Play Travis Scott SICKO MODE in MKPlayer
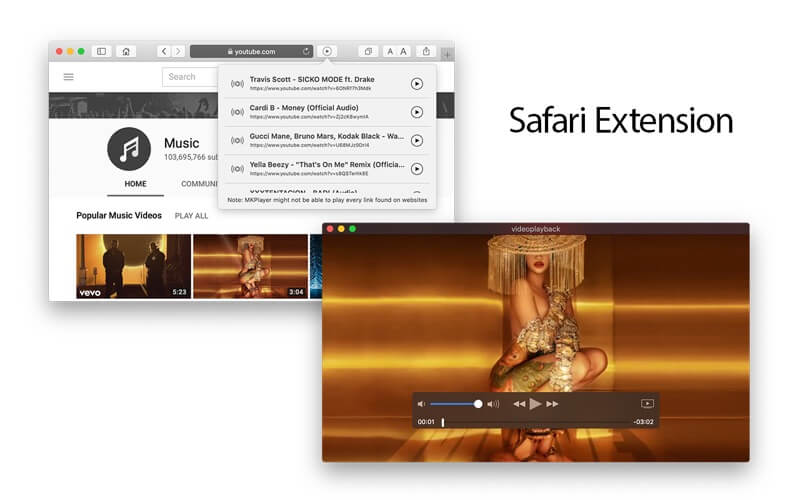Viewport: 800px width, 500px height. [x=417, y=84]
